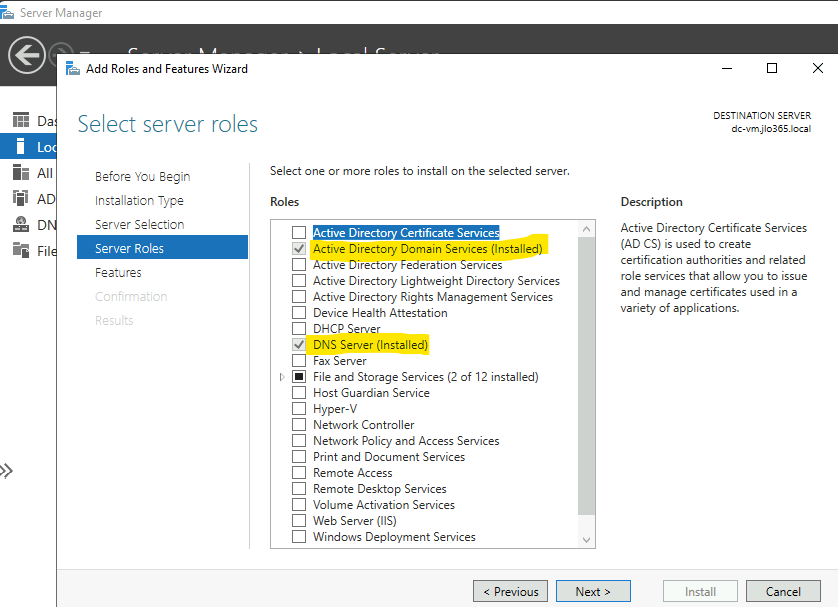
Task: Check the Network Controller checkbox
Action: pyautogui.click(x=299, y=425)
